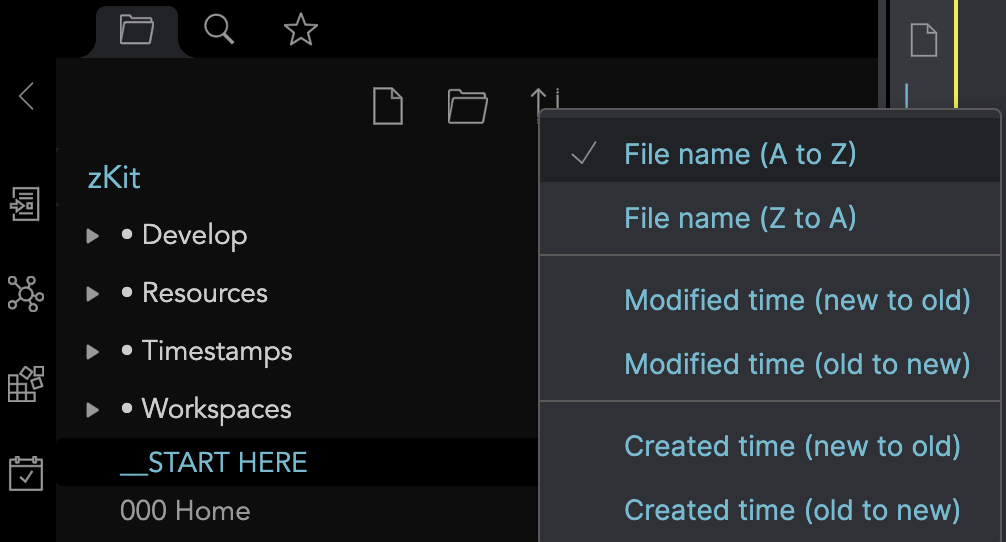This screenshot has width=1006, height=542.
Task: Create a new folder
Action: pyautogui.click(x=467, y=105)
